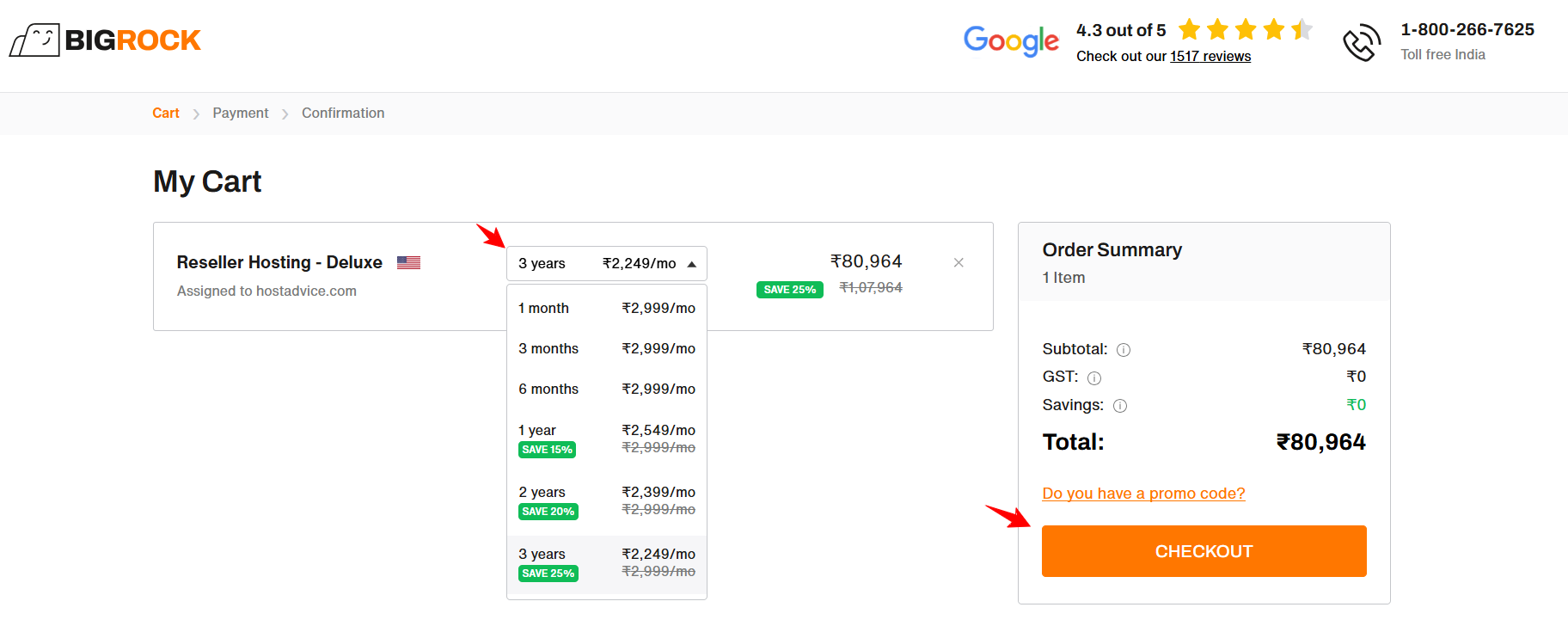Click the SAVE 20% badge under 2 years
This screenshot has height=632, width=1568.
click(x=548, y=512)
